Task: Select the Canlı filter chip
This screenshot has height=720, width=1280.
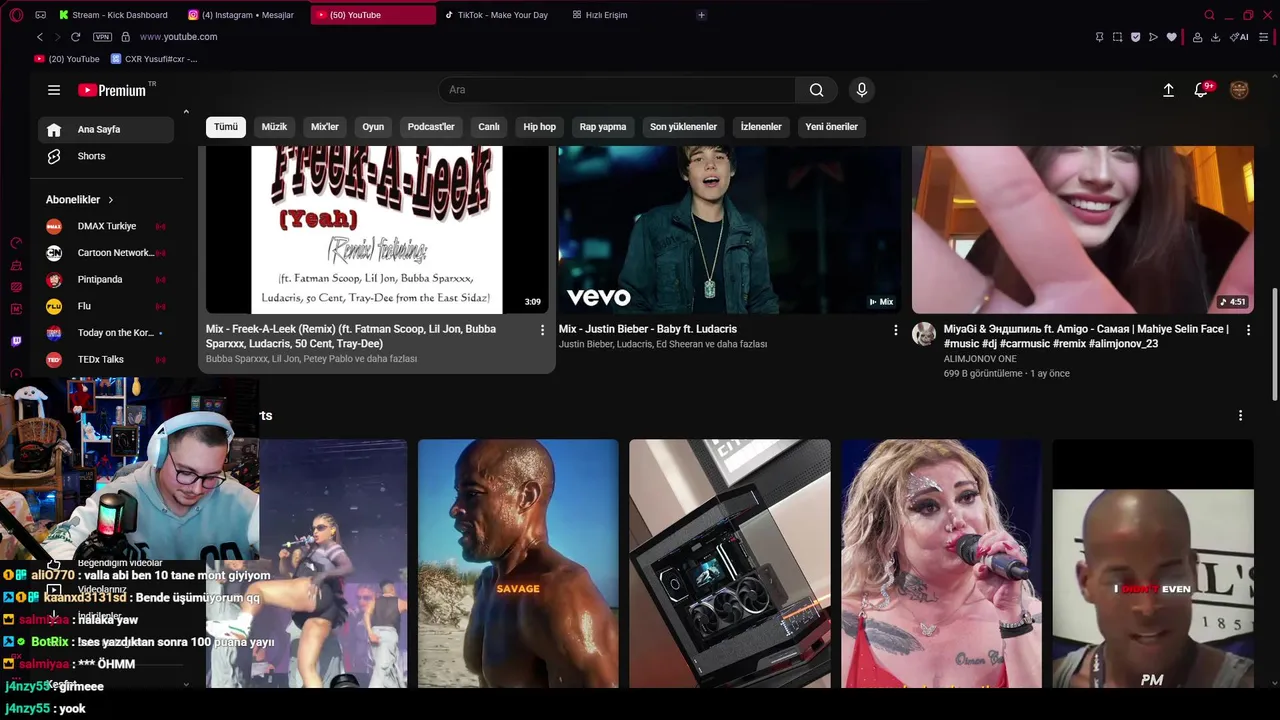Action: point(489,127)
